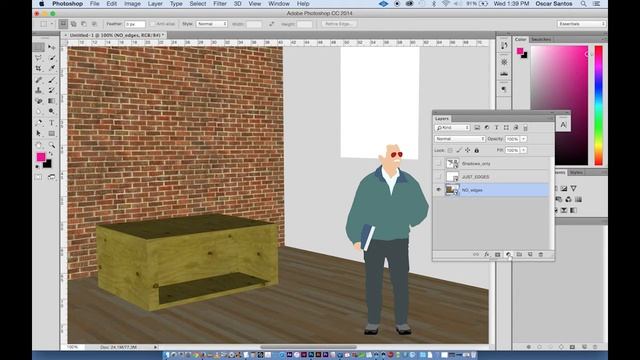The width and height of the screenshot is (640, 360).
Task: Select the Eyedropper tool
Action: (52, 69)
